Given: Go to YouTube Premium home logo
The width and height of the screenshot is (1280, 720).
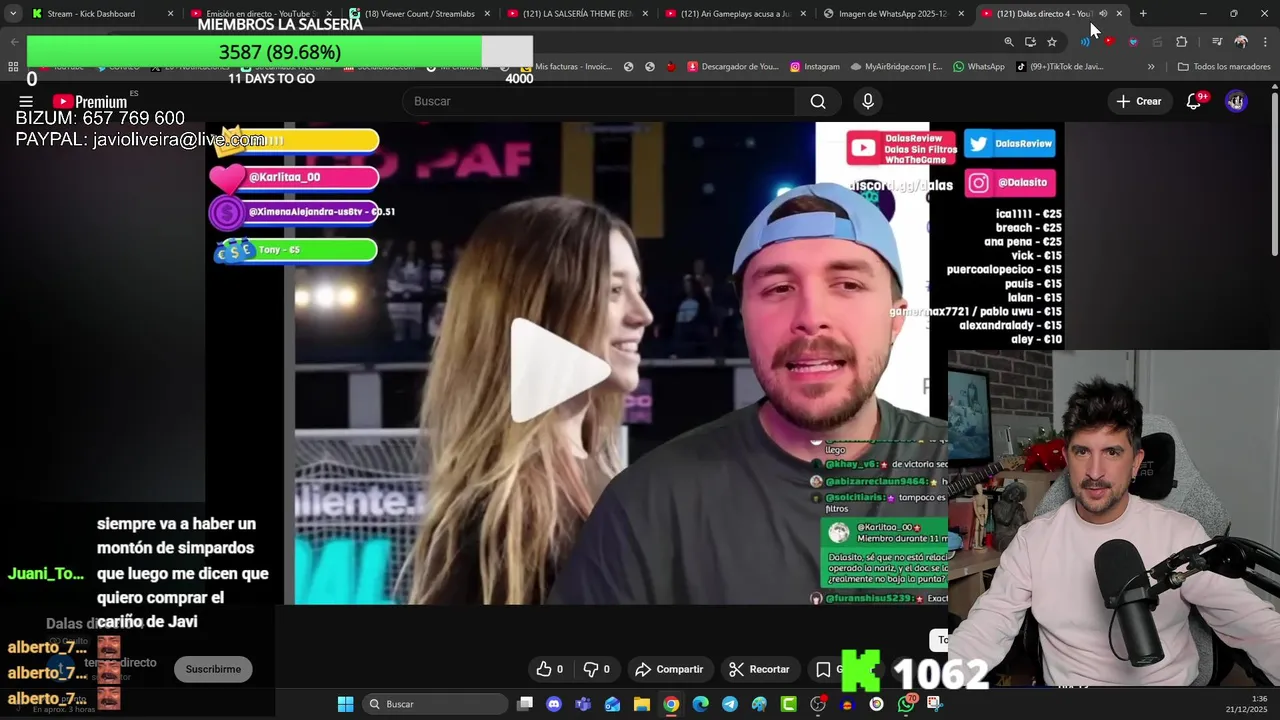Looking at the screenshot, I should point(90,102).
